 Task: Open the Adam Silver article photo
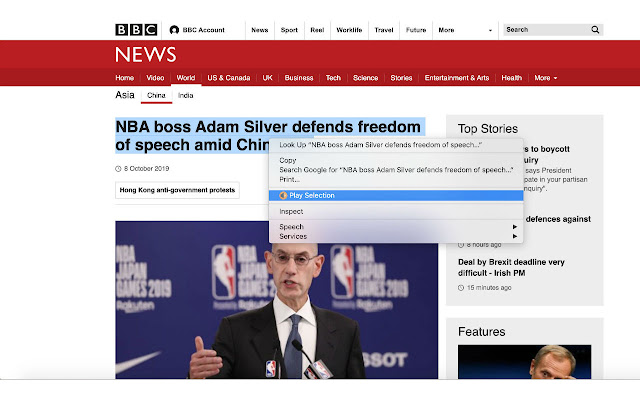click(276, 300)
